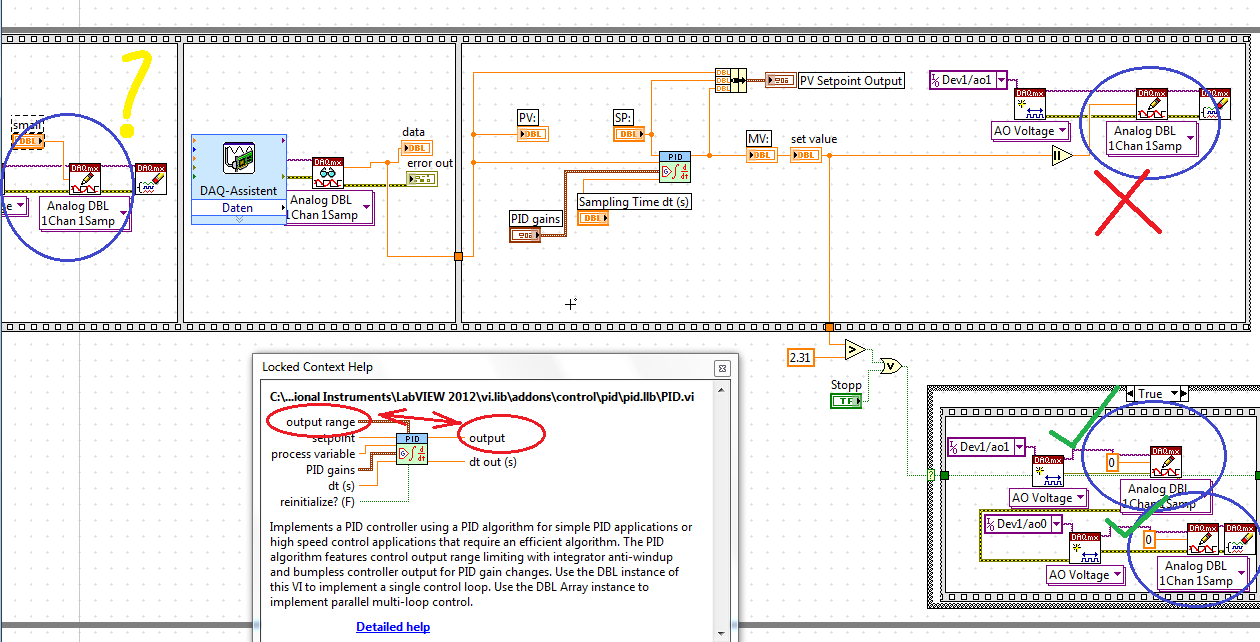Click DAQmx Create Channel VI beside Dev1/ao0

point(1086,549)
